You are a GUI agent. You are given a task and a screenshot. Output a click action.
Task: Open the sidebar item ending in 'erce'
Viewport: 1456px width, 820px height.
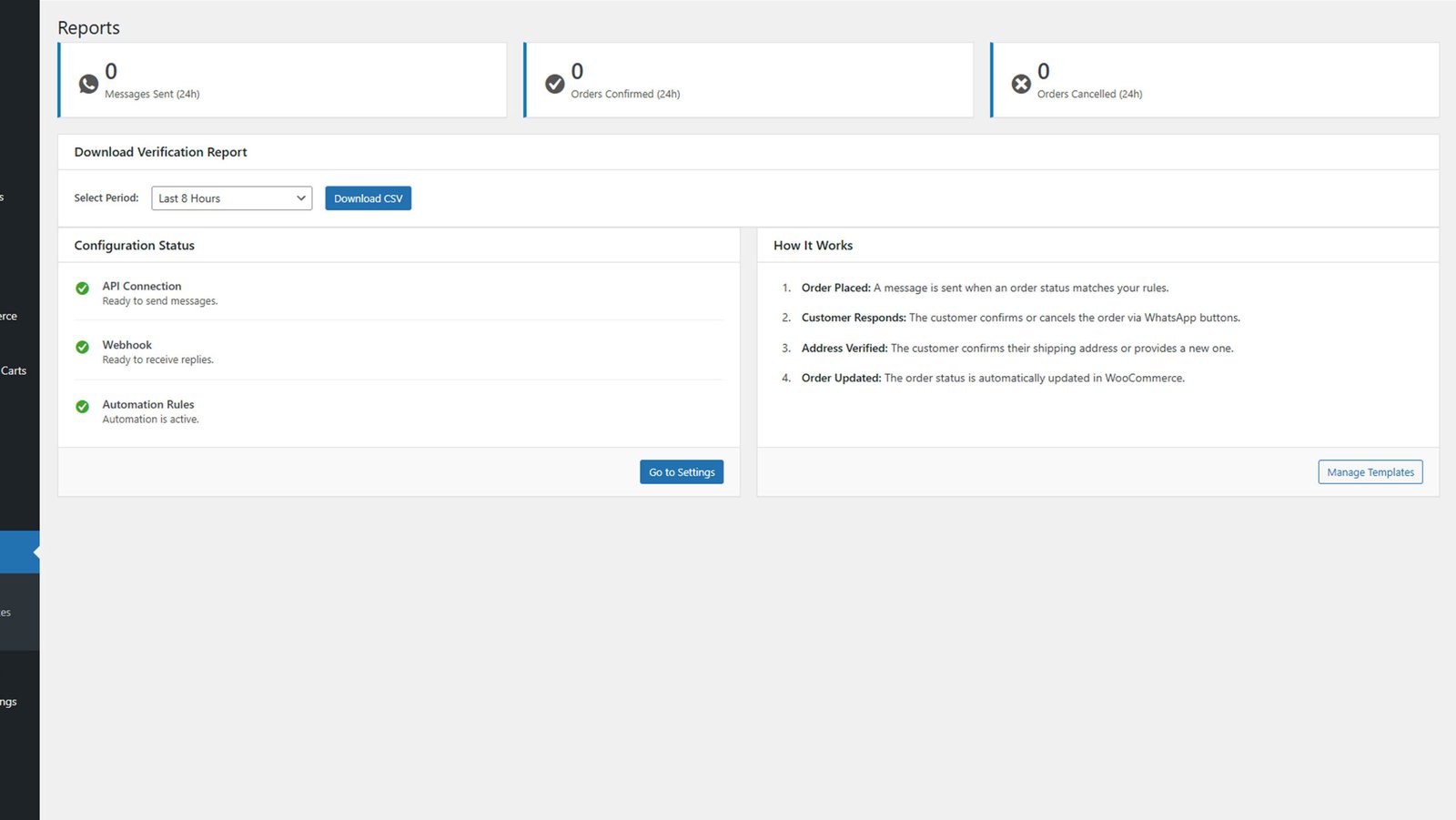tap(9, 316)
